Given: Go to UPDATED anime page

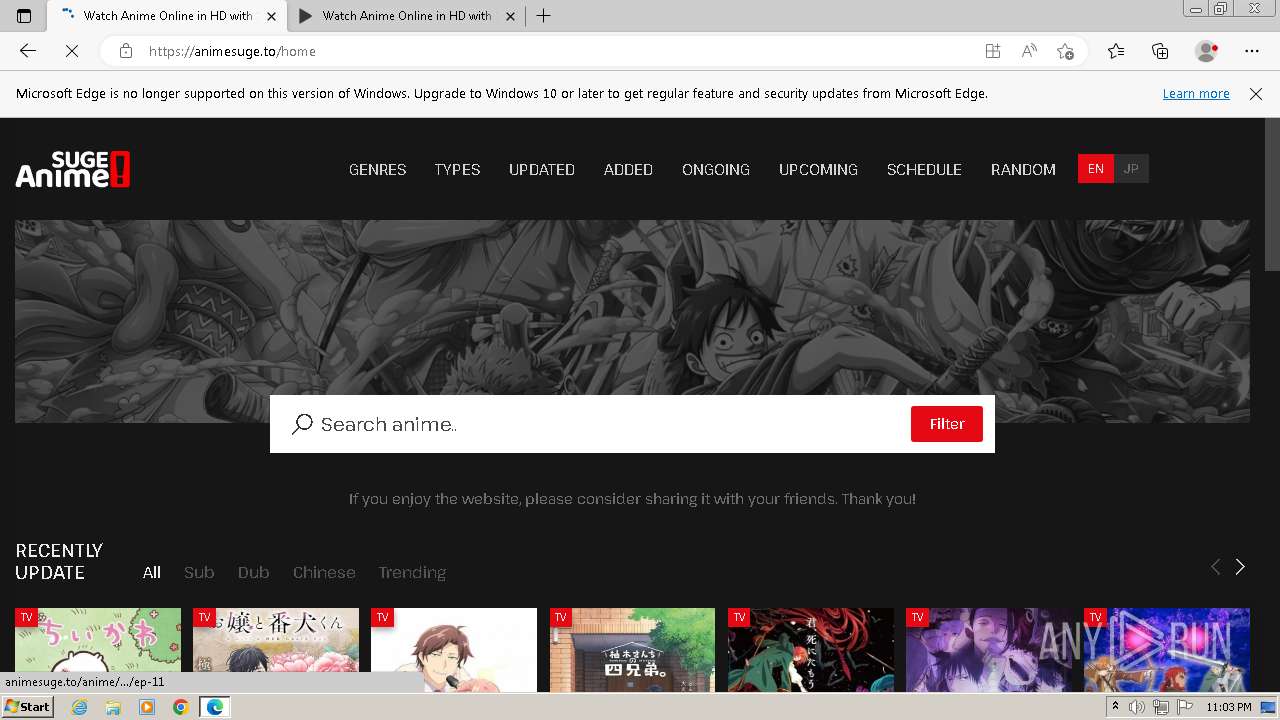Looking at the screenshot, I should click(x=541, y=170).
